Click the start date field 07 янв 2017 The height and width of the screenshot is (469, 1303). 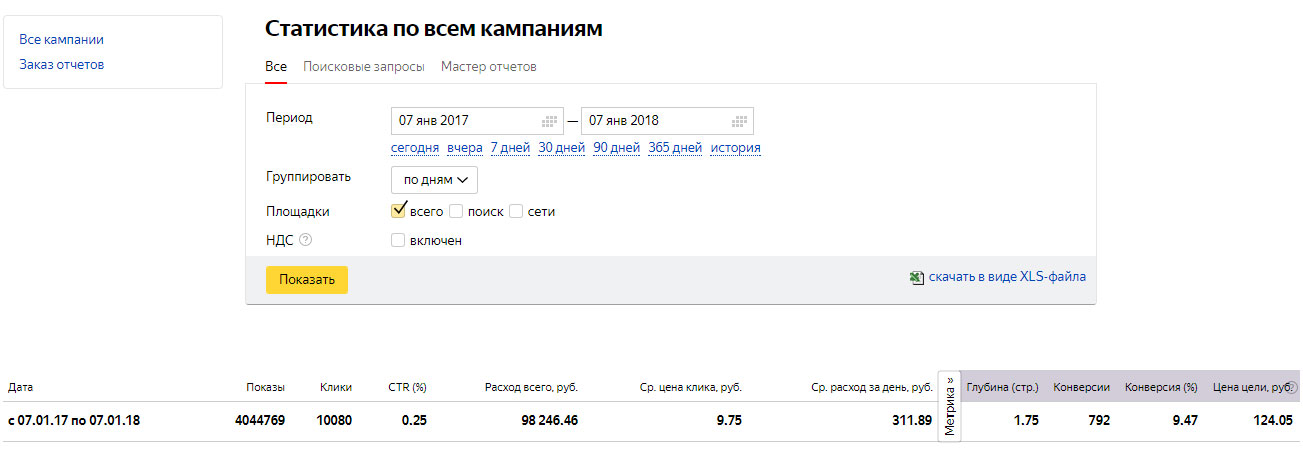click(477, 121)
